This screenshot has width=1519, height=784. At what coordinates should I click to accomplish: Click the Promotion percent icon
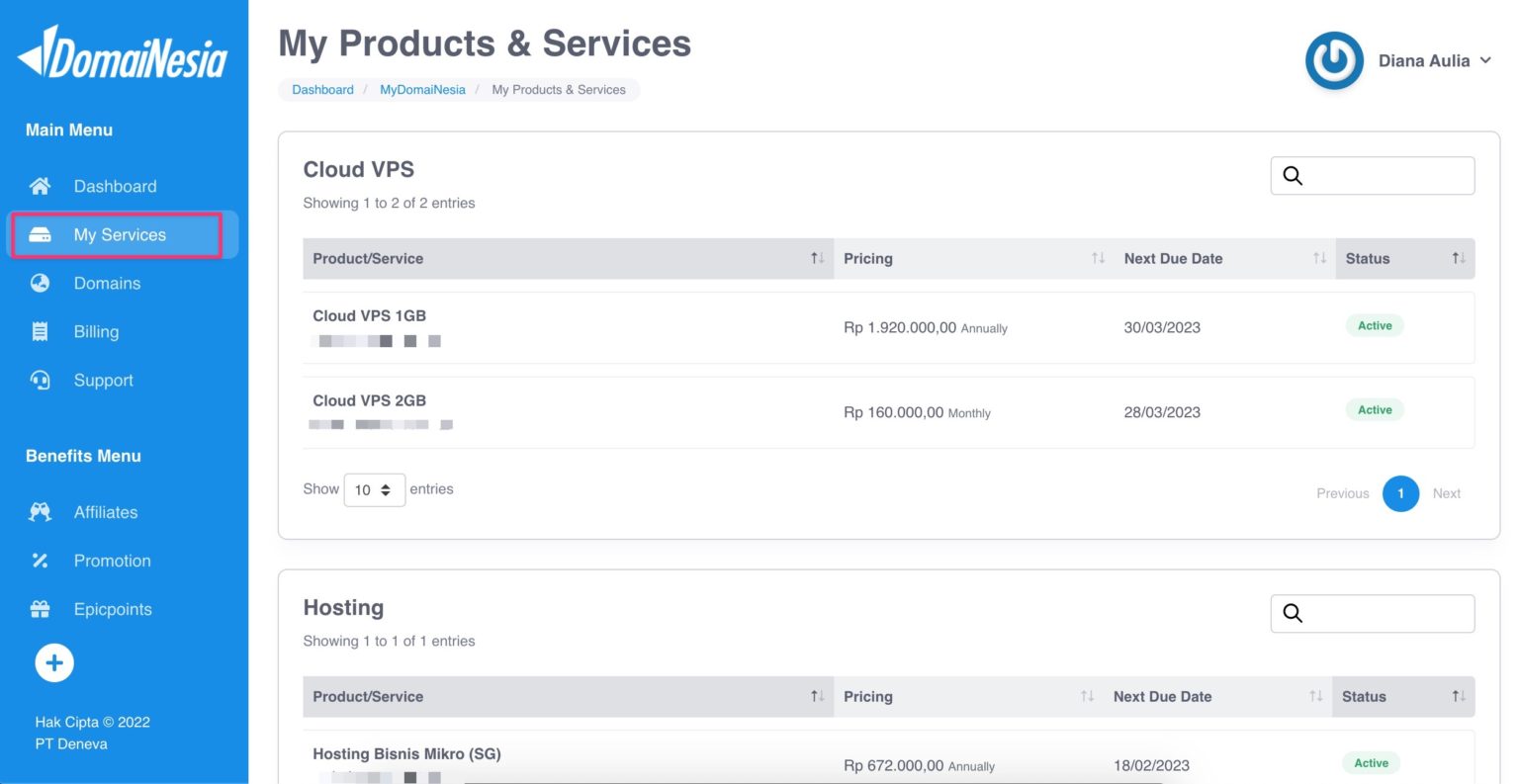[40, 561]
